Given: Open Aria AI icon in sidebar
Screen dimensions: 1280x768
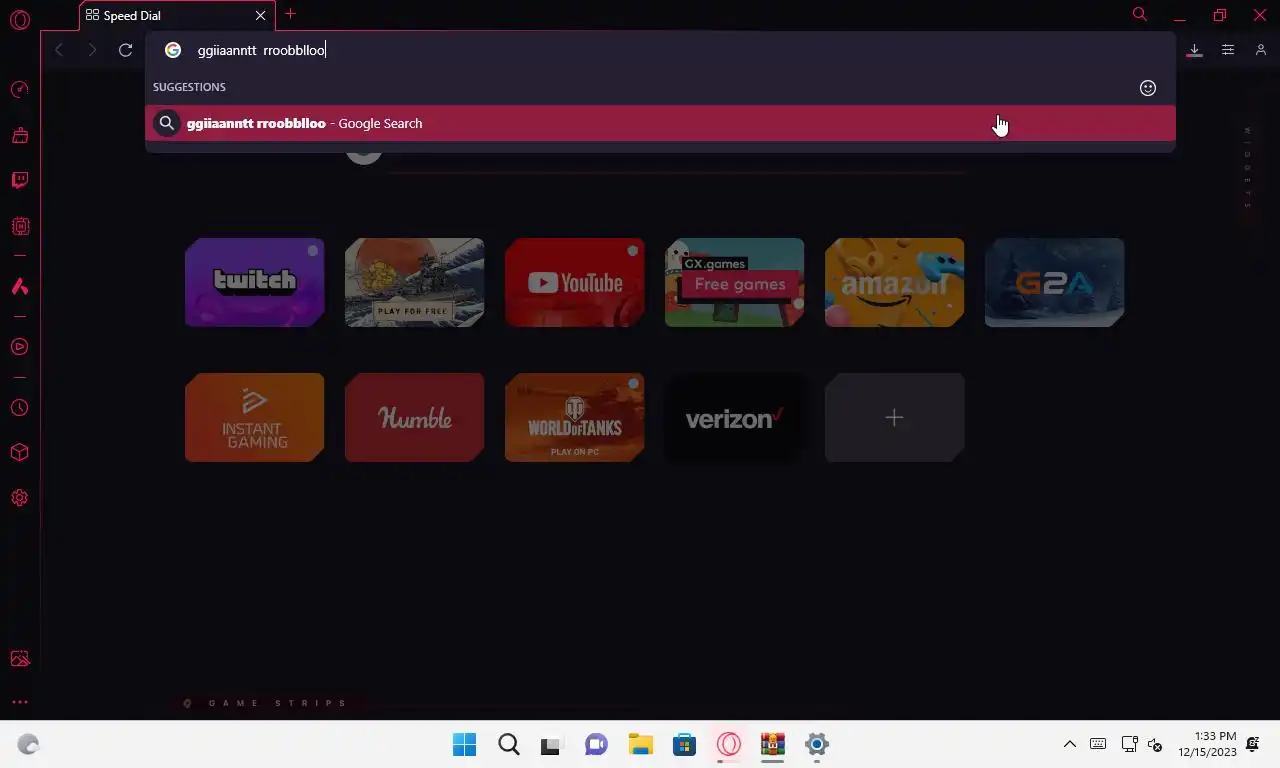Looking at the screenshot, I should 20,287.
